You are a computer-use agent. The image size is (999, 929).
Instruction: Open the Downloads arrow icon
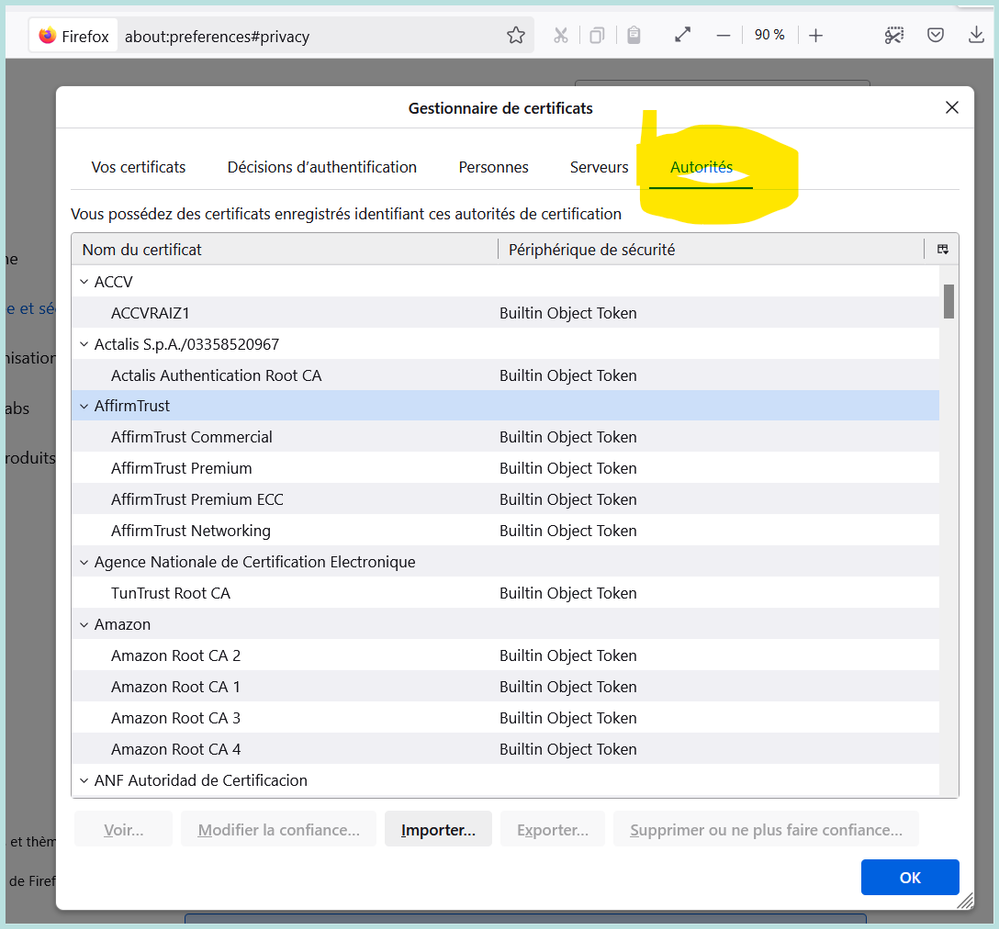tap(976, 35)
